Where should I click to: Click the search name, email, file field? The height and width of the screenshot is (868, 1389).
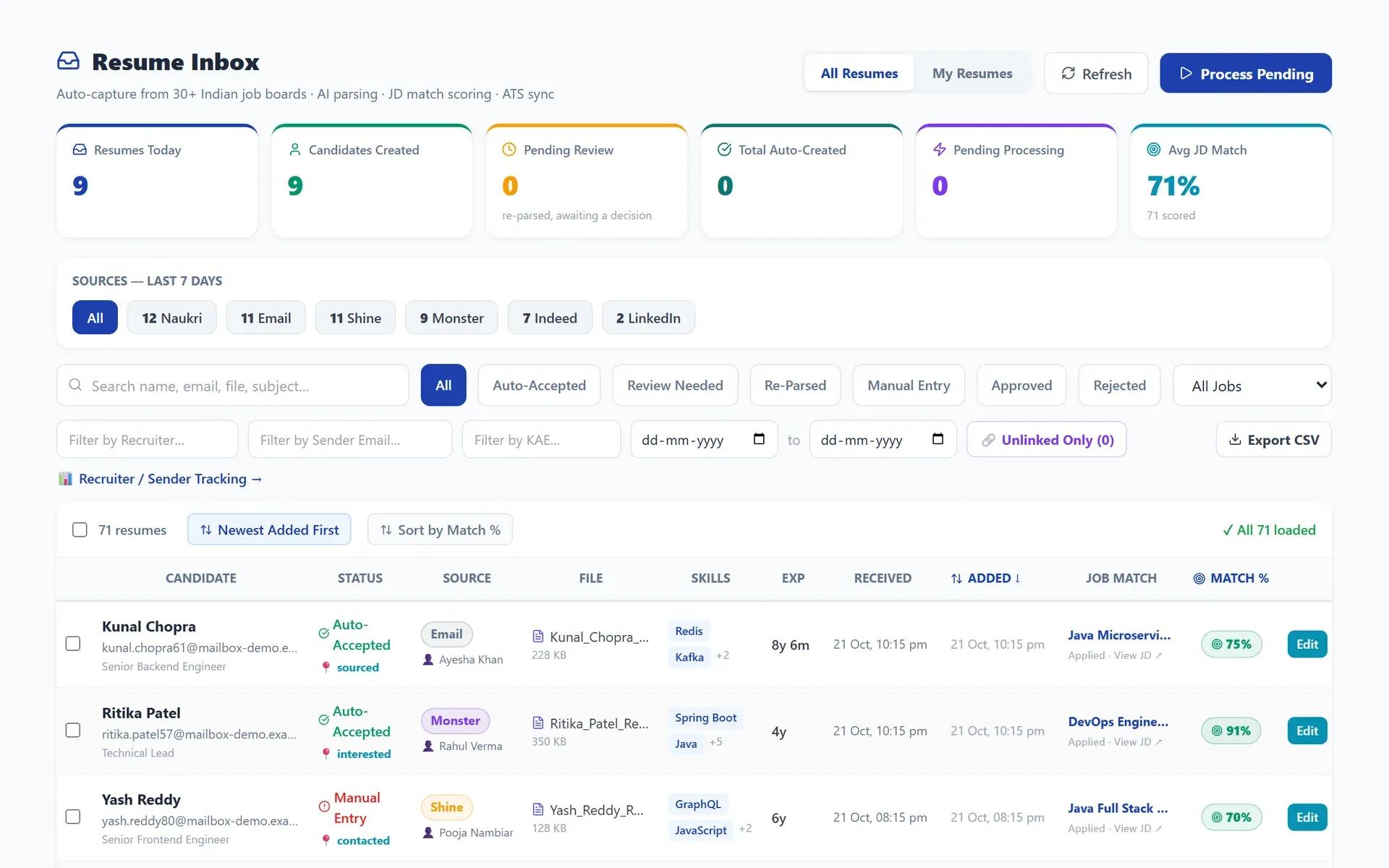(233, 386)
